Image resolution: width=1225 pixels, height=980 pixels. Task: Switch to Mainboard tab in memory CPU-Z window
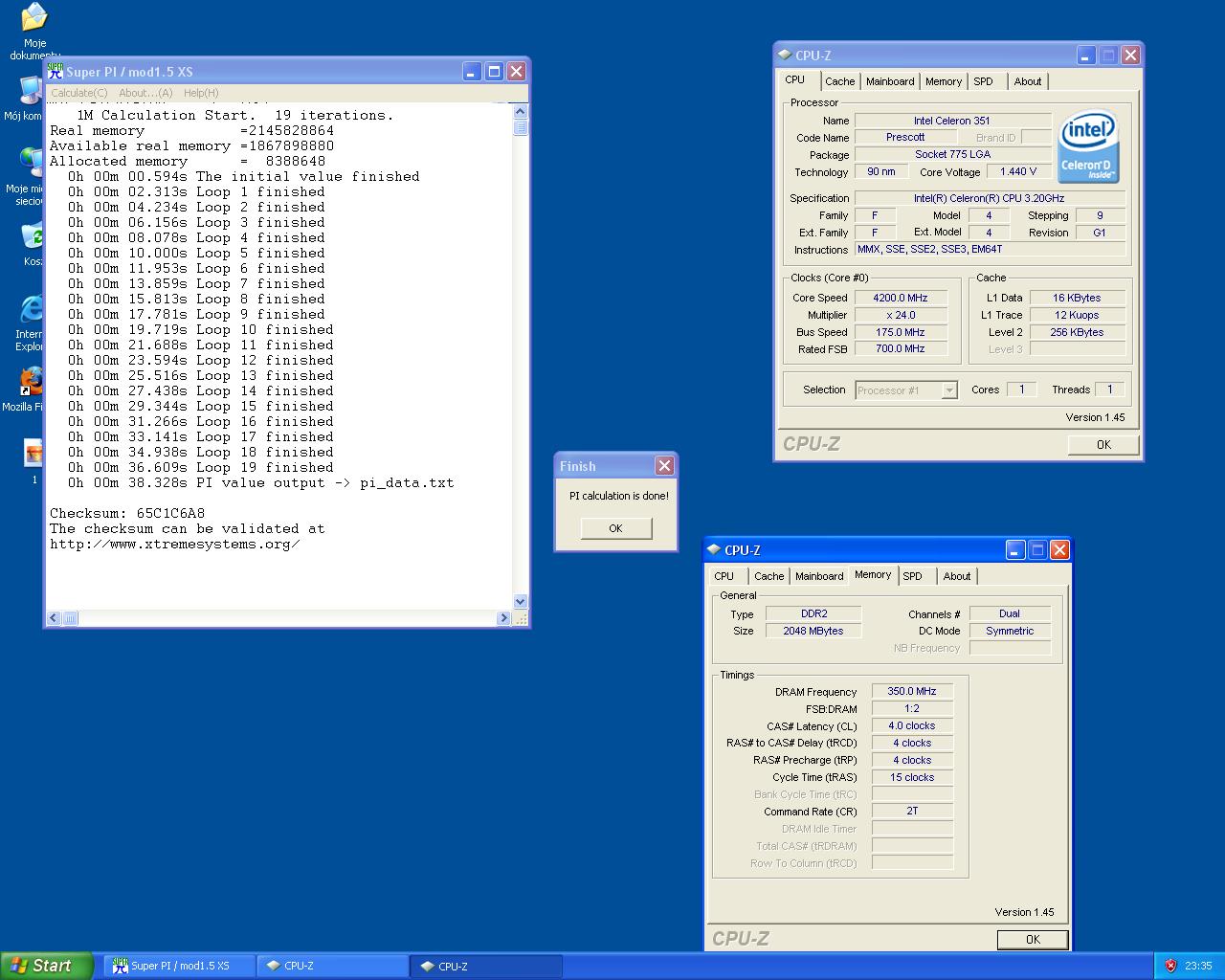[819, 576]
